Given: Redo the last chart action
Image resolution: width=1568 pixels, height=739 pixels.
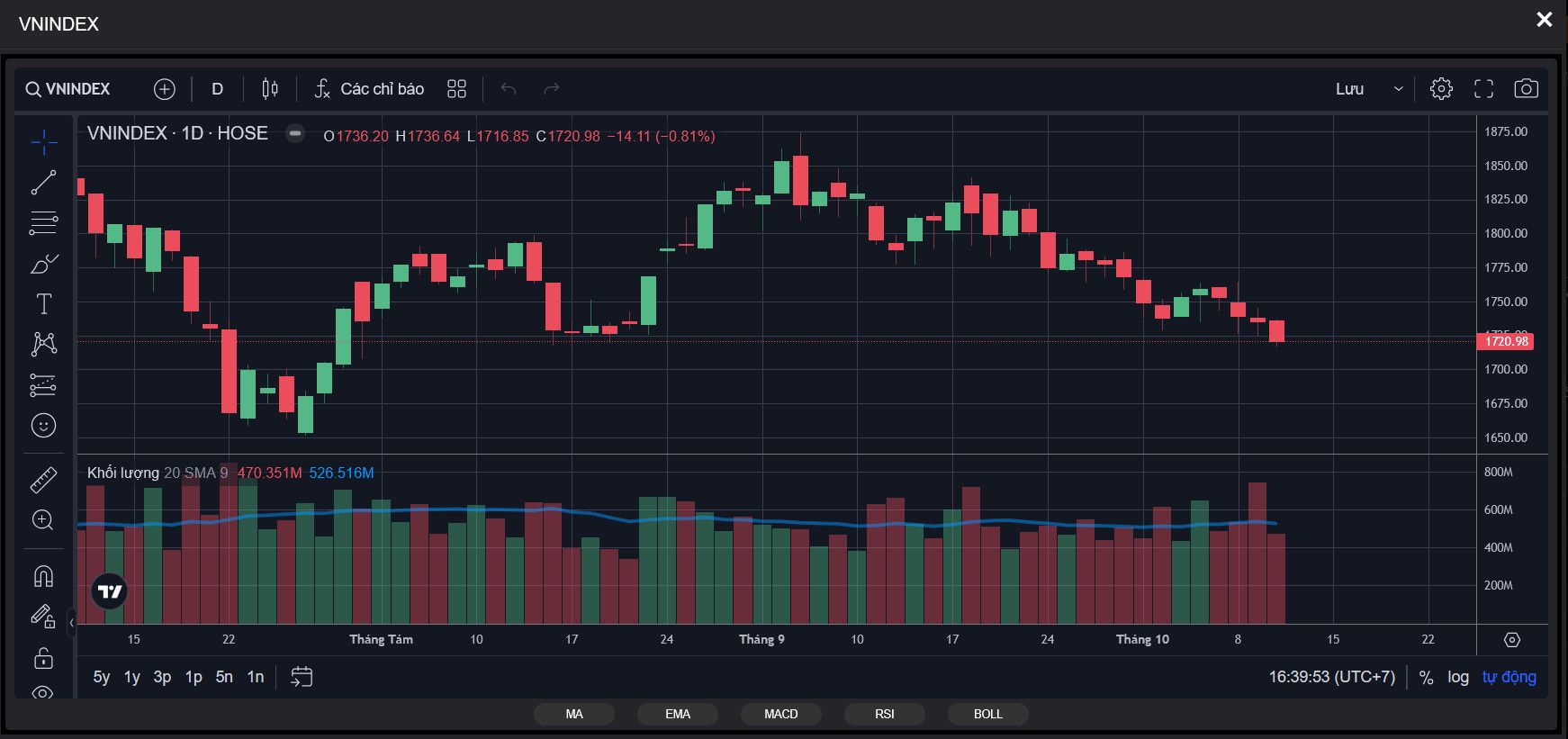Looking at the screenshot, I should [552, 89].
